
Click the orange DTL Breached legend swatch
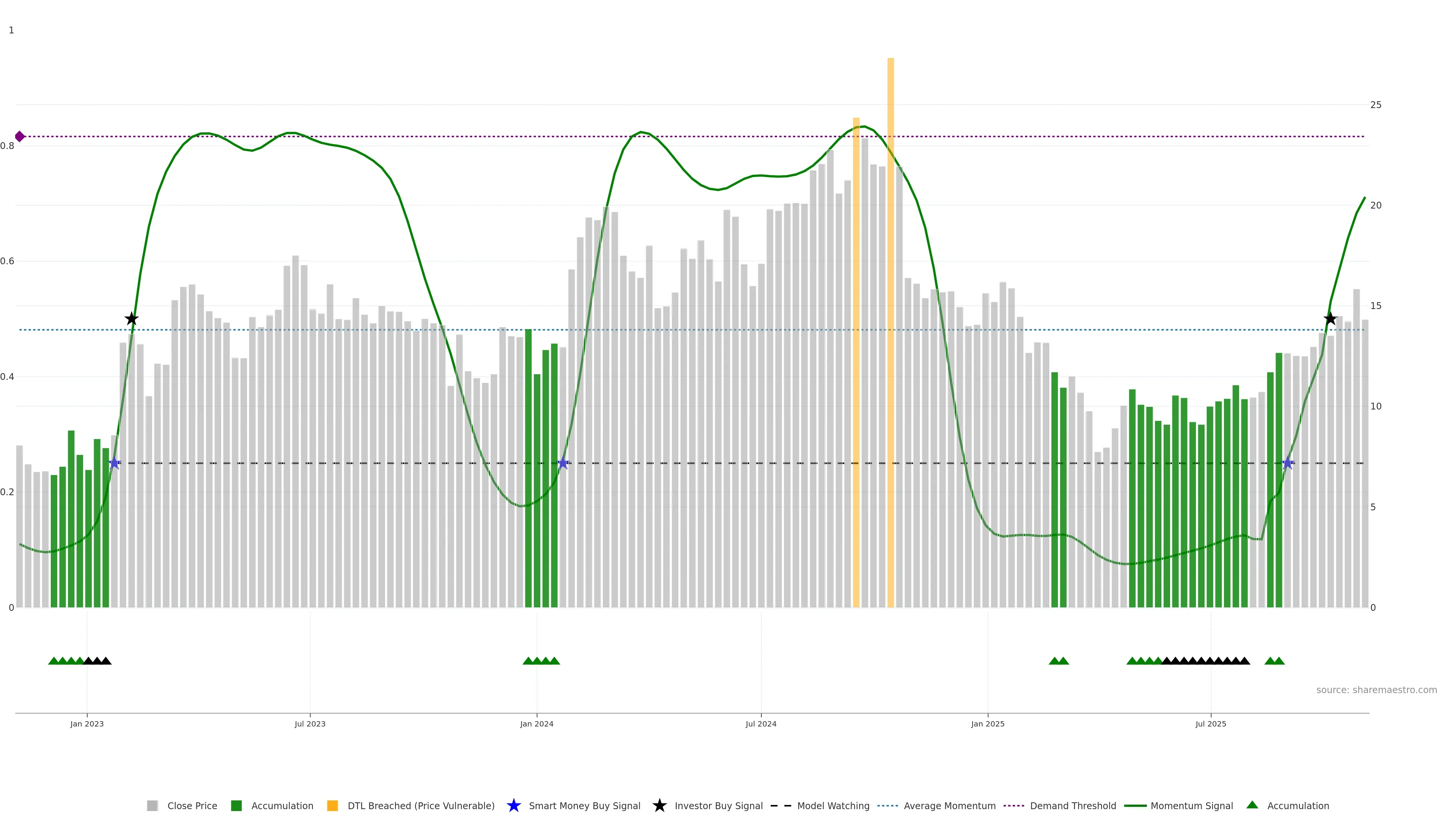[333, 805]
